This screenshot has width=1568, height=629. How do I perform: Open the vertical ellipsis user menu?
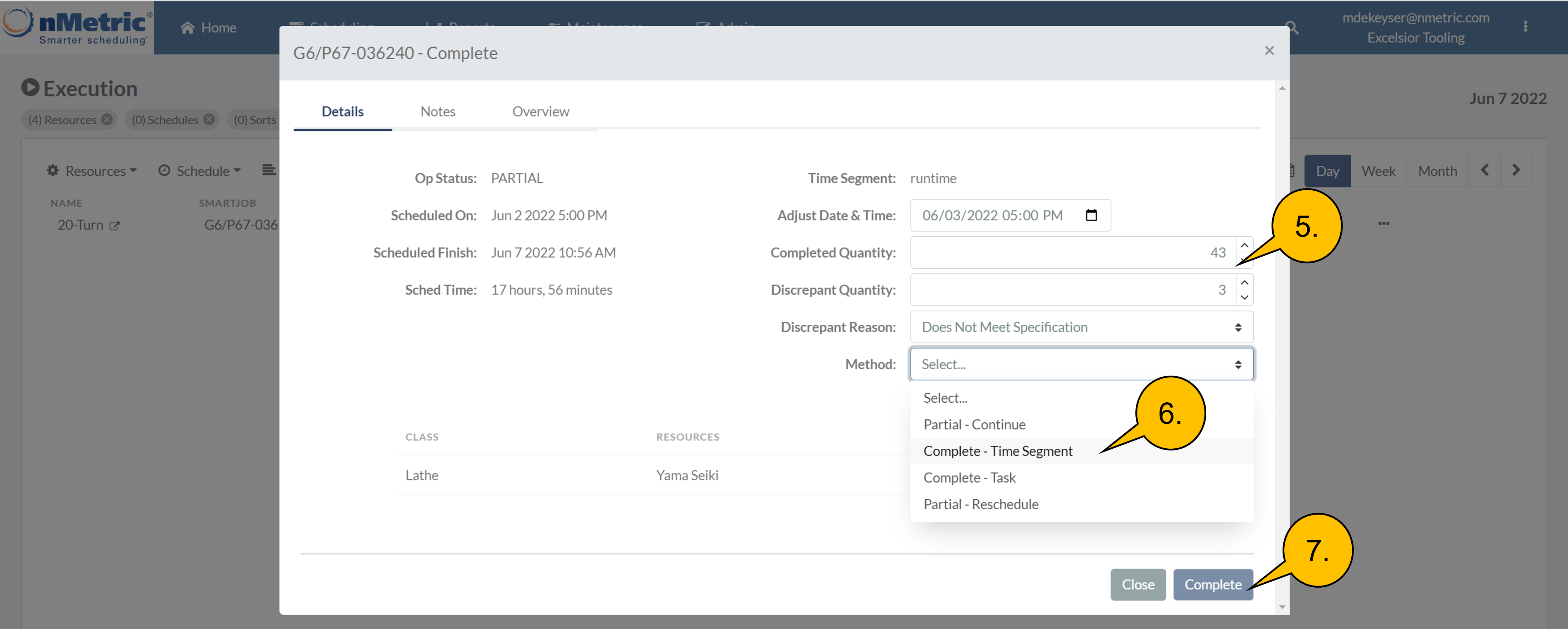pyautogui.click(x=1525, y=27)
